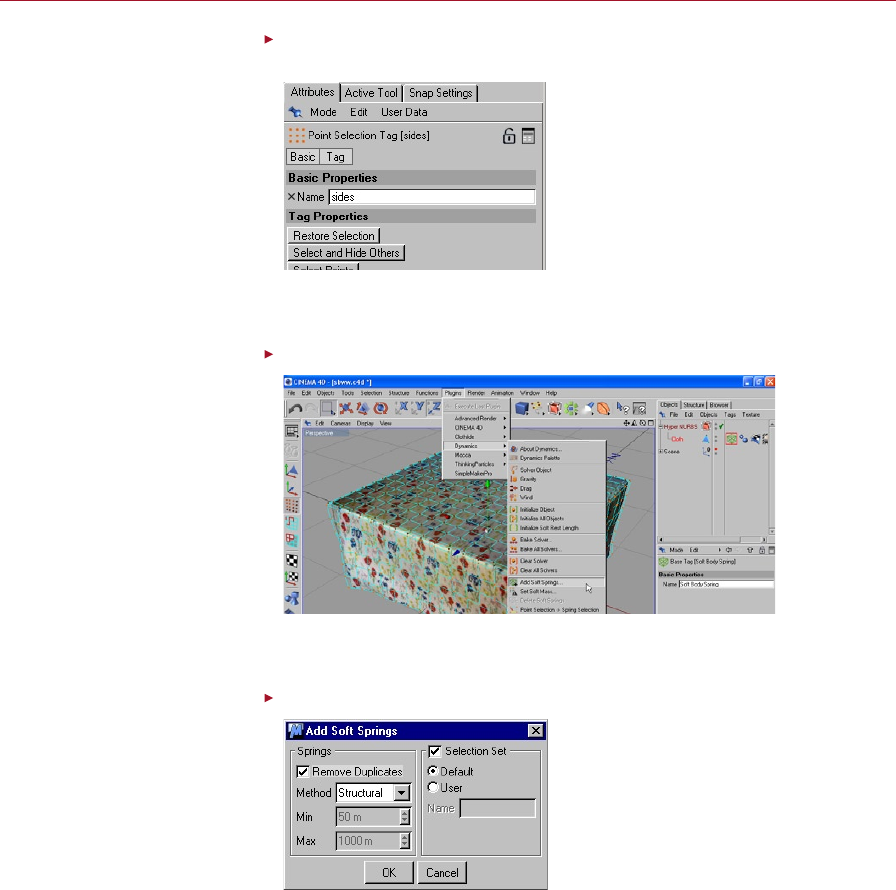Screen dimensions: 896x890
Task: Click the Tag button under Point Selection Tag
Action: coord(336,157)
